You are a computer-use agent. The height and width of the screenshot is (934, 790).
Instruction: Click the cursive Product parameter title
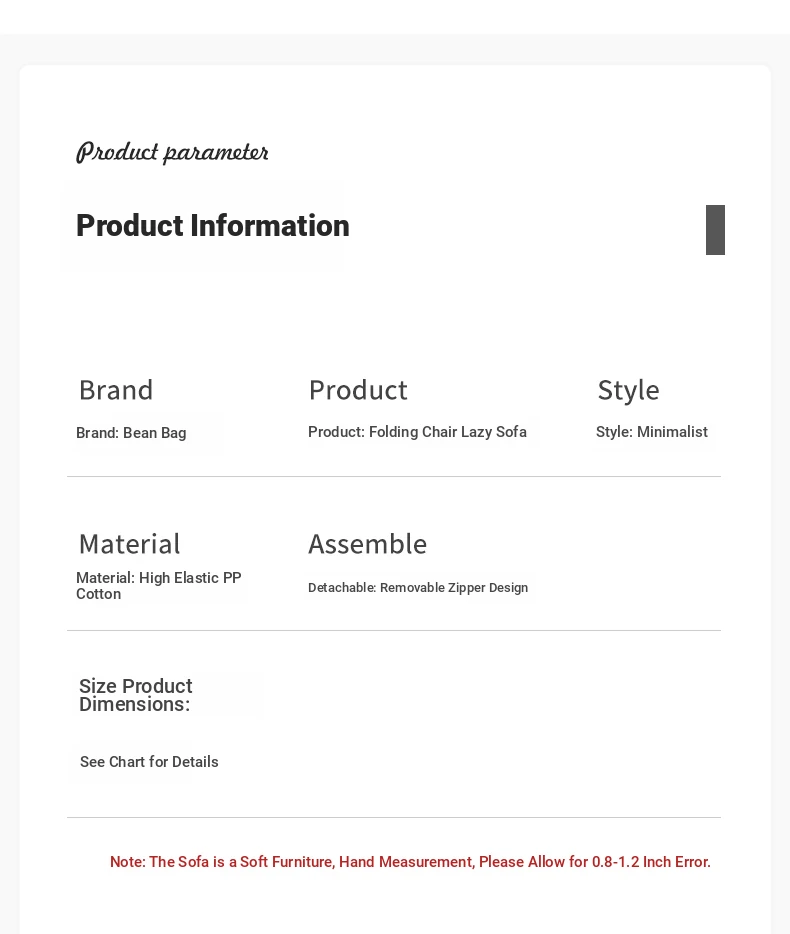172,152
